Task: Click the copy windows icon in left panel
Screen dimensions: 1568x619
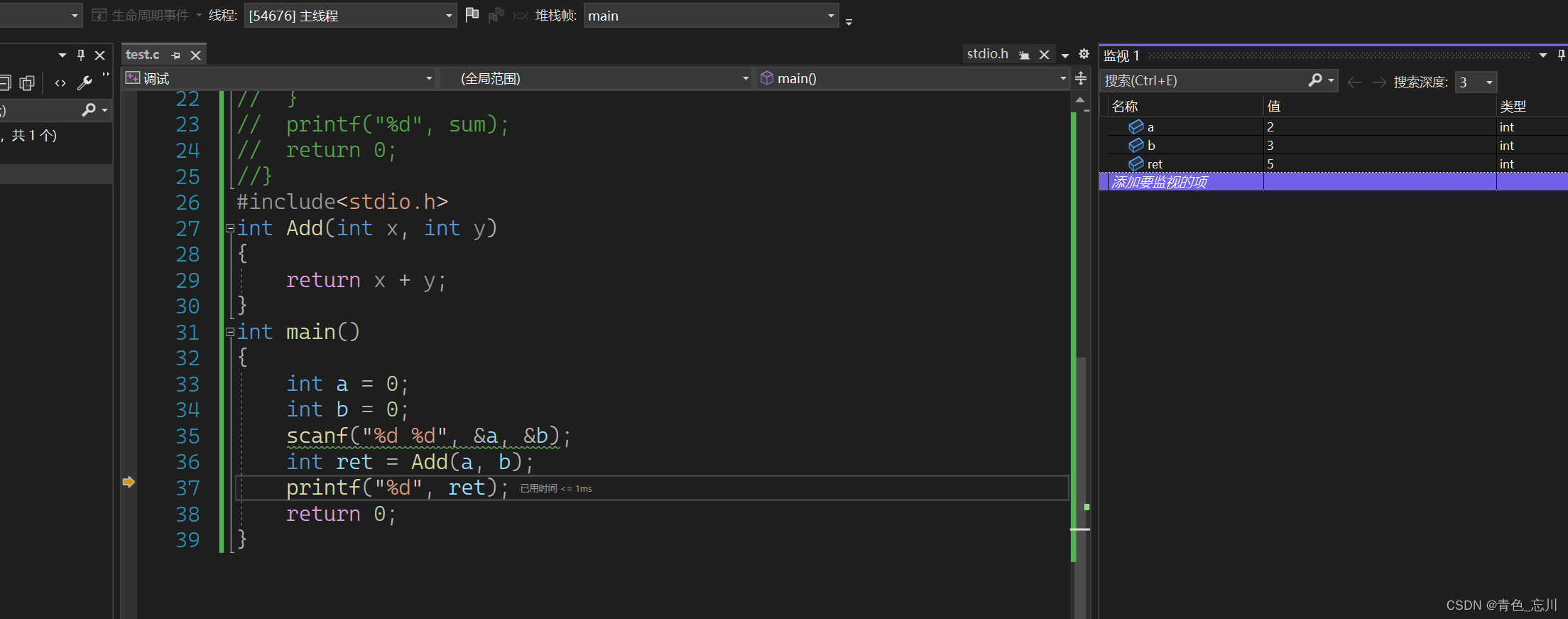Action: [27, 83]
